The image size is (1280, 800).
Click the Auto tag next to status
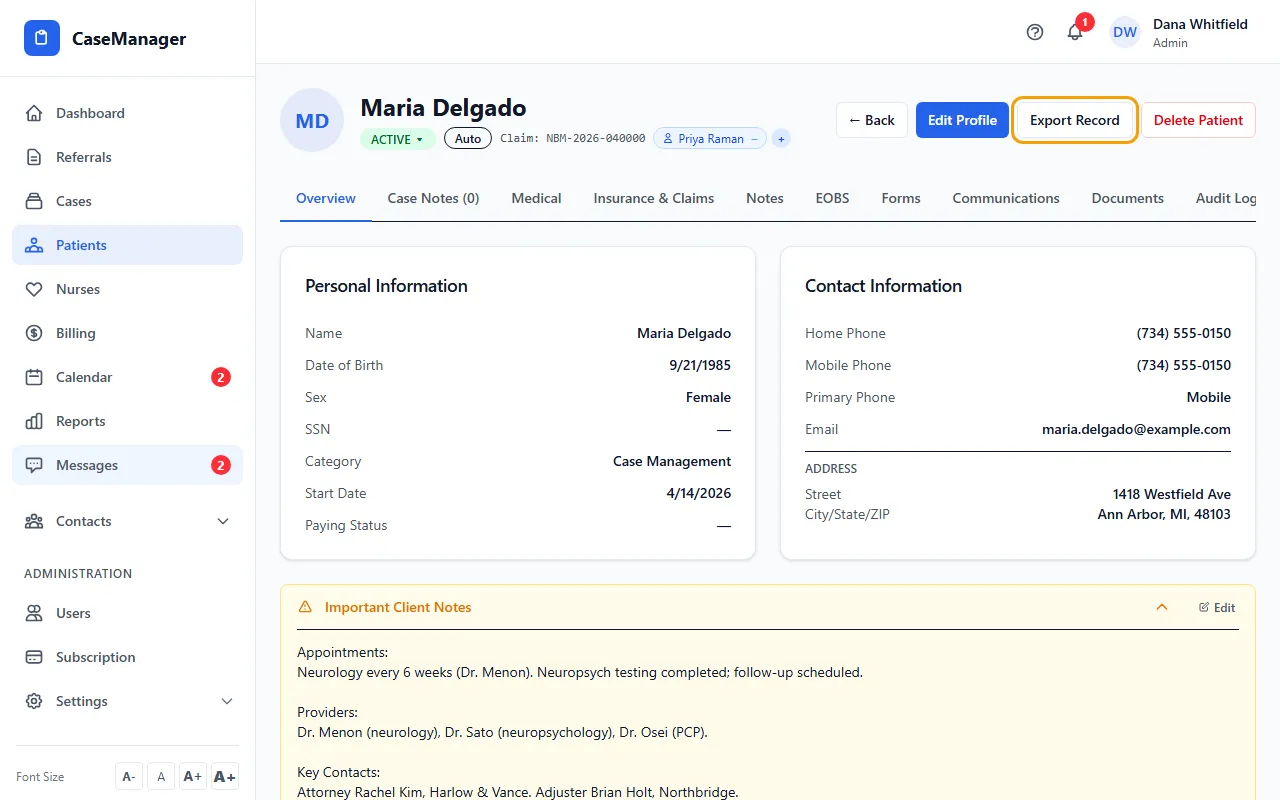468,139
